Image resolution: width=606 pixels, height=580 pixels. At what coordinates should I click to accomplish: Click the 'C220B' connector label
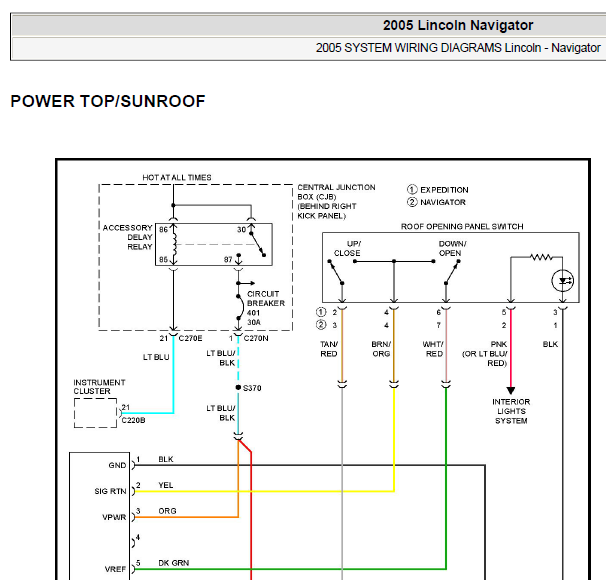(133, 420)
